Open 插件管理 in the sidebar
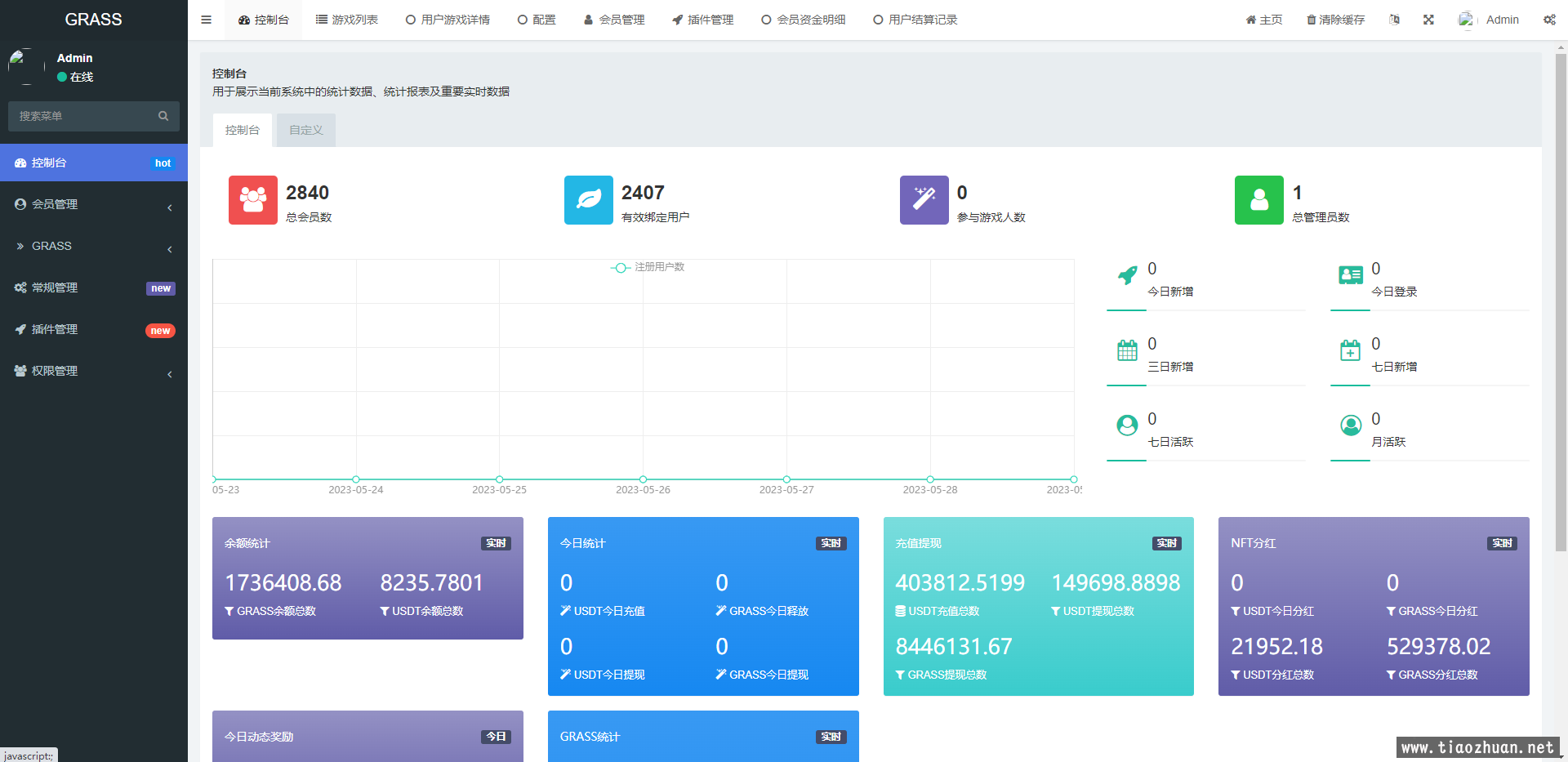The image size is (1568, 762). [94, 329]
